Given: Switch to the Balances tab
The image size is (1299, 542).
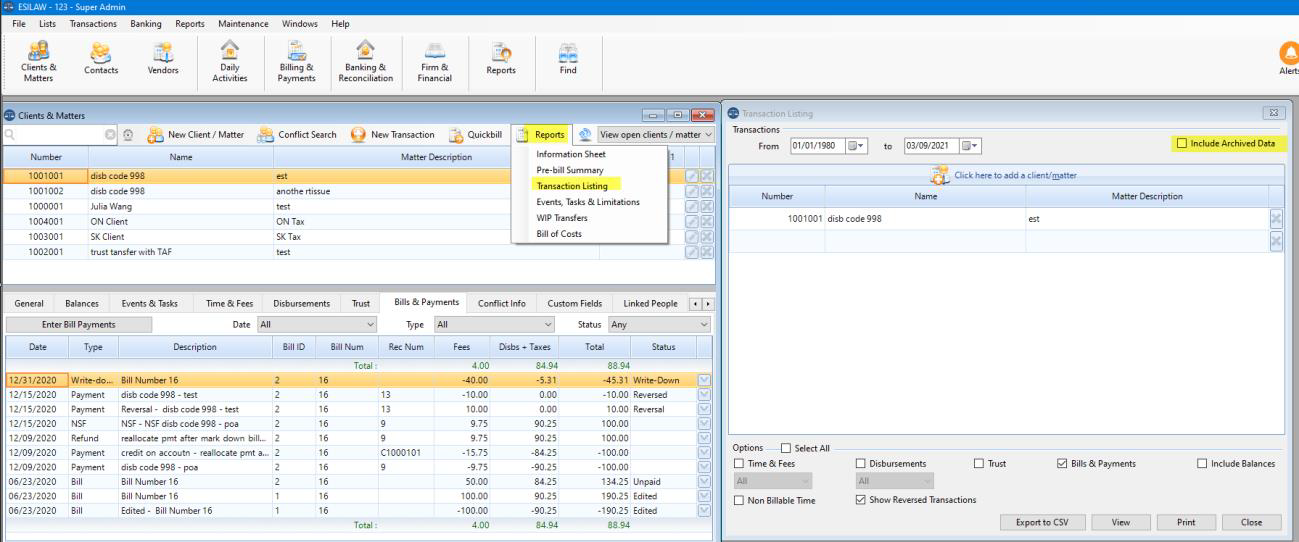Looking at the screenshot, I should tap(80, 302).
